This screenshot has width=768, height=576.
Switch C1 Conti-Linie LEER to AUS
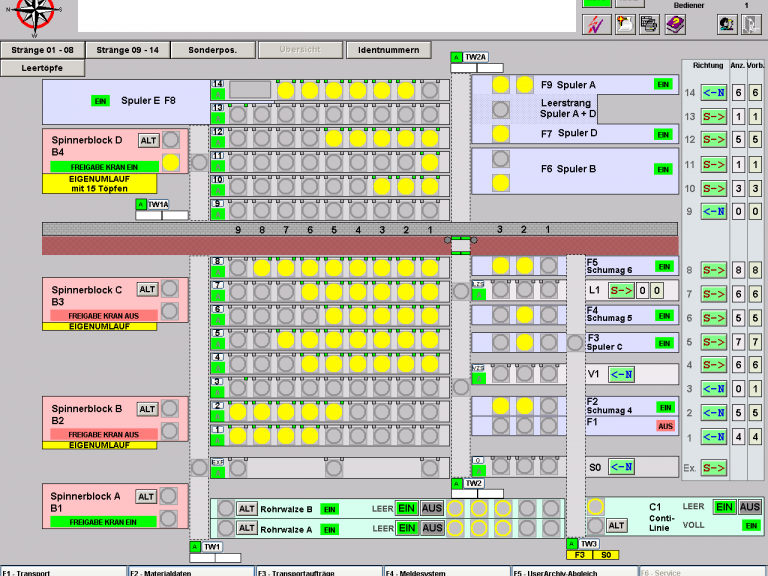click(749, 507)
